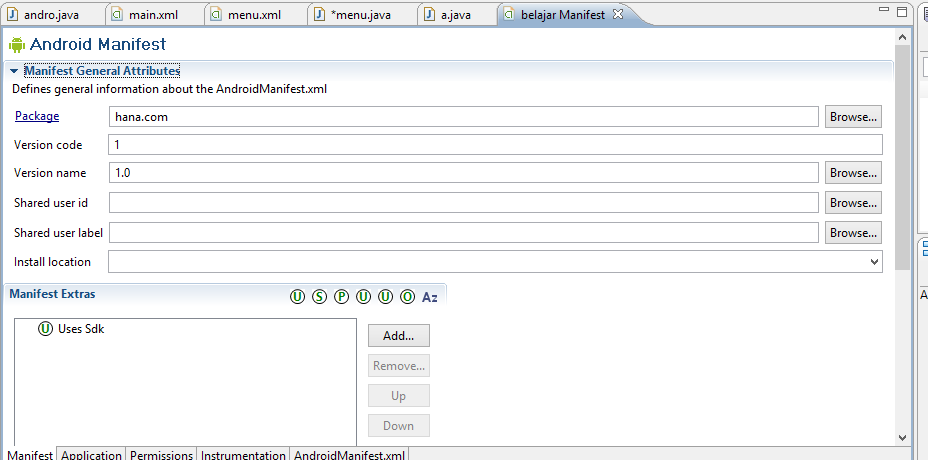Click the Up button
Viewport: 928px width, 460px height.
point(398,395)
